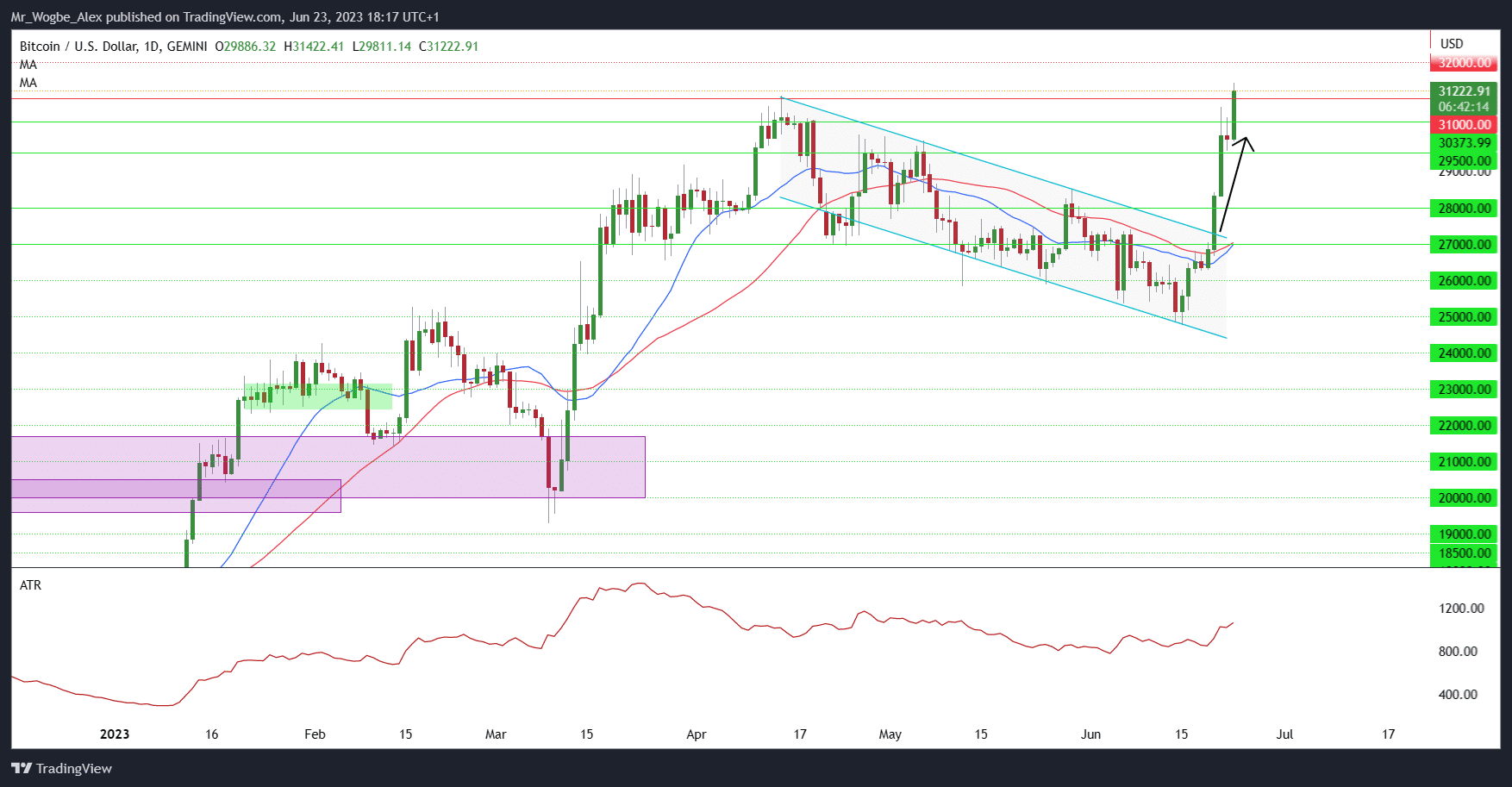Click the ATR scale value 400.00
The image size is (1512, 787).
tap(1458, 695)
